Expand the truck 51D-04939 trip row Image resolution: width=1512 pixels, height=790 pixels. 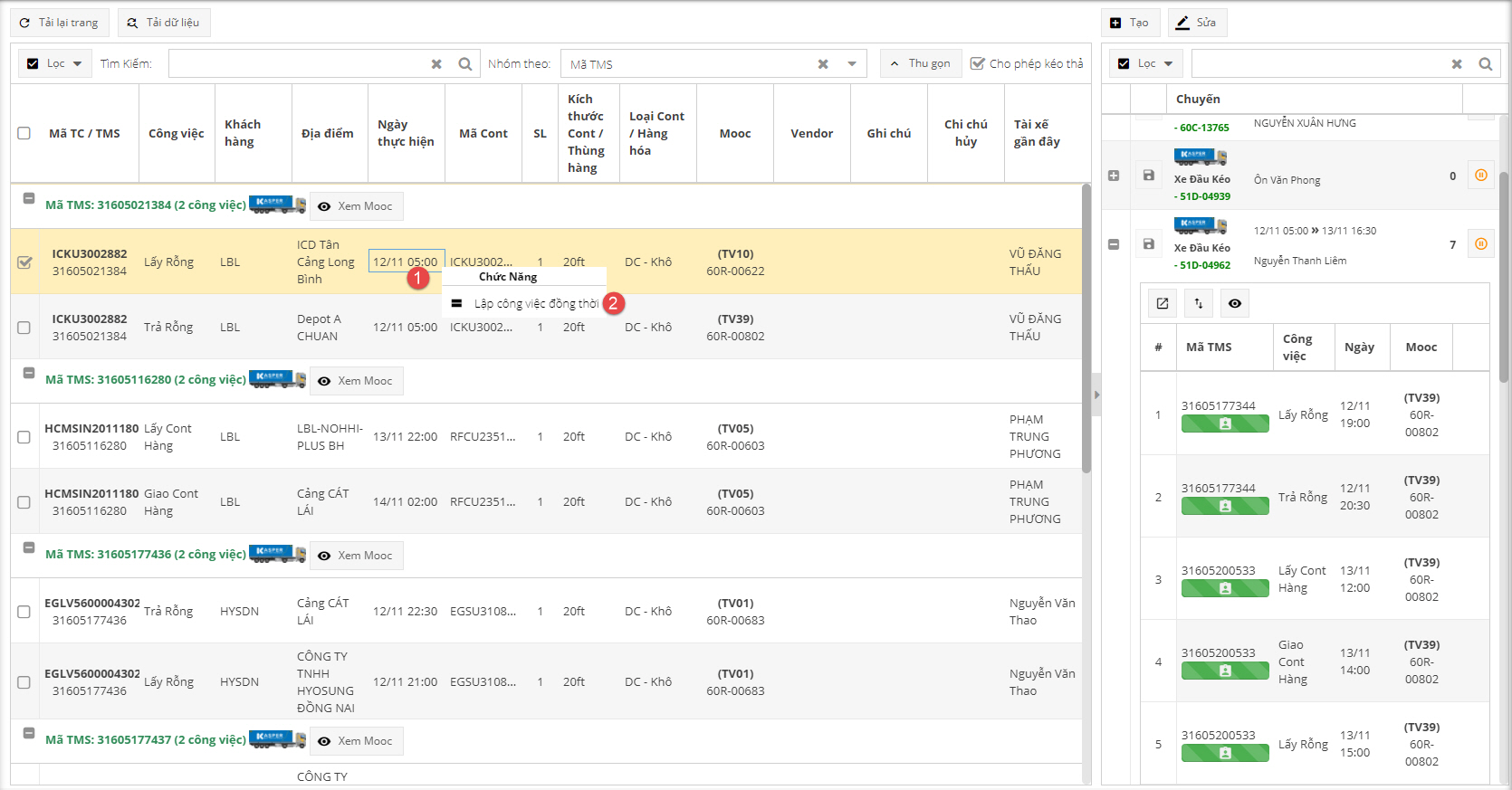click(x=1114, y=176)
